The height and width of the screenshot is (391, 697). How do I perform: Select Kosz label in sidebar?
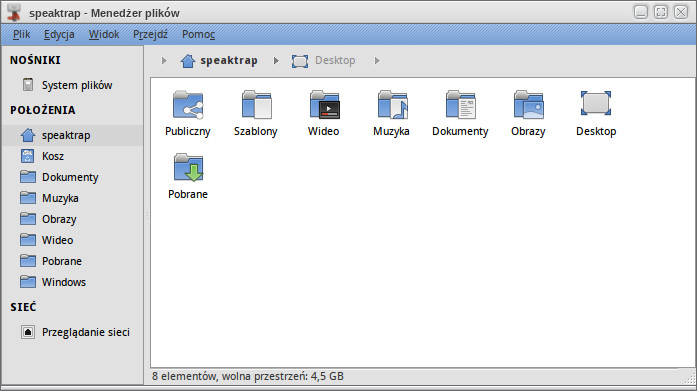coord(53,156)
